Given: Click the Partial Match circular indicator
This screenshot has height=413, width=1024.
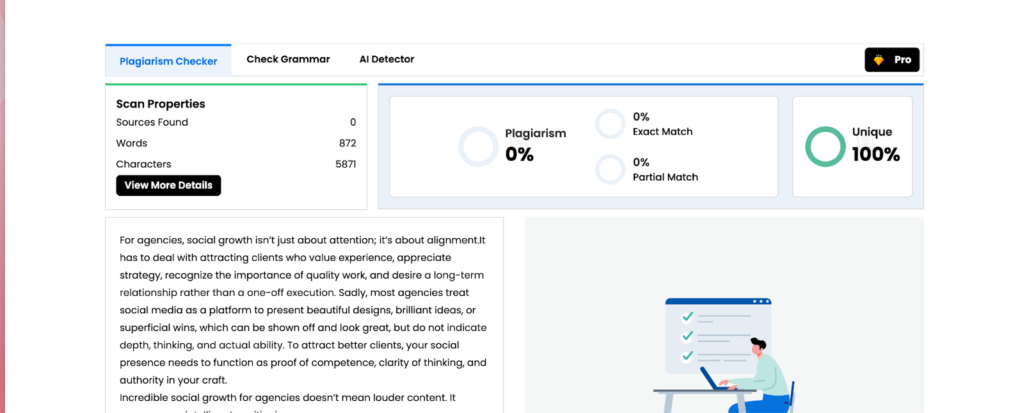Looking at the screenshot, I should click(610, 169).
